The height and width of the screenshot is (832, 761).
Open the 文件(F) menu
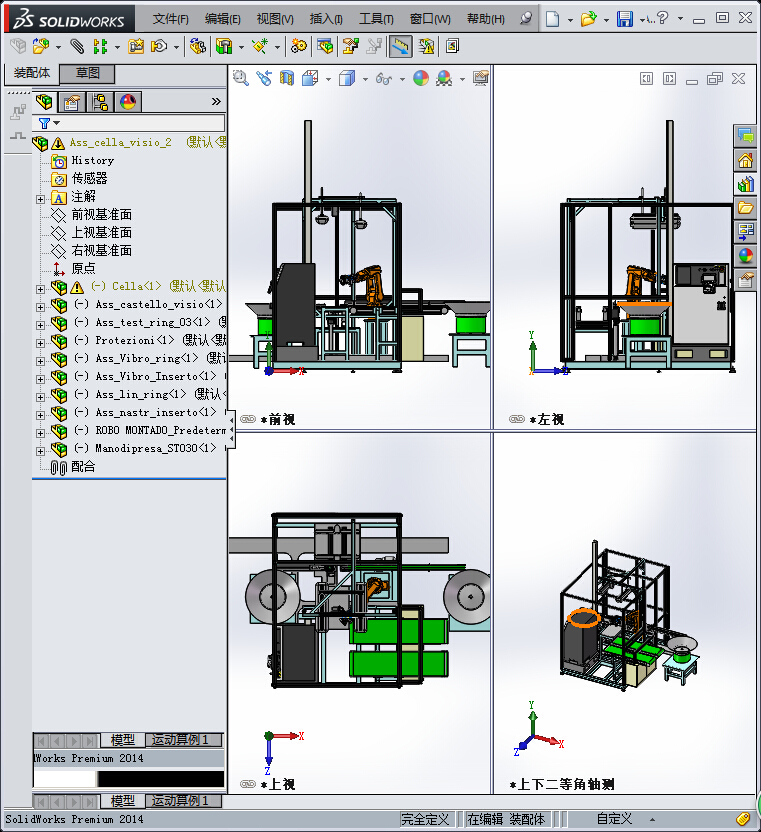point(170,19)
